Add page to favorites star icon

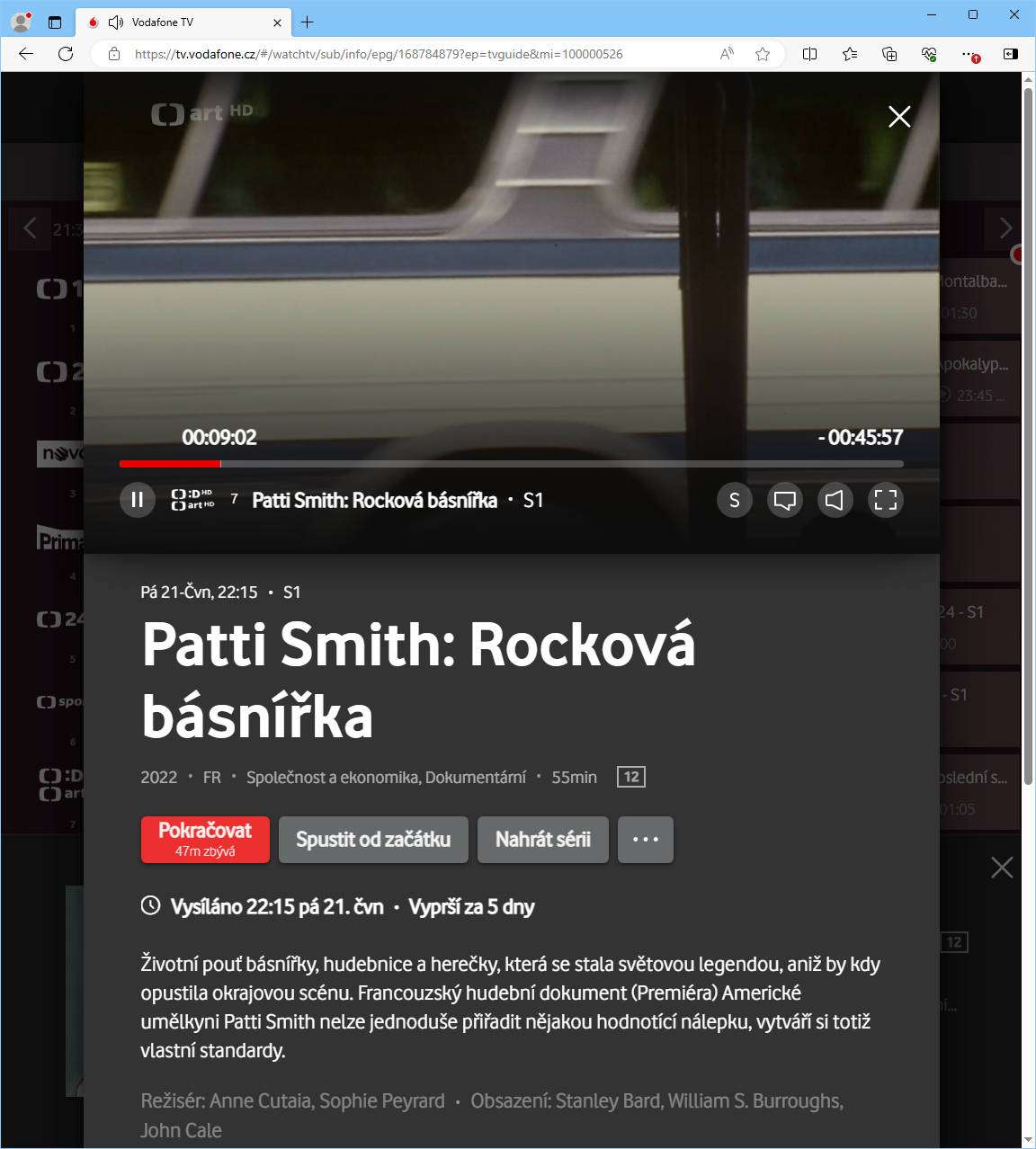click(x=763, y=54)
